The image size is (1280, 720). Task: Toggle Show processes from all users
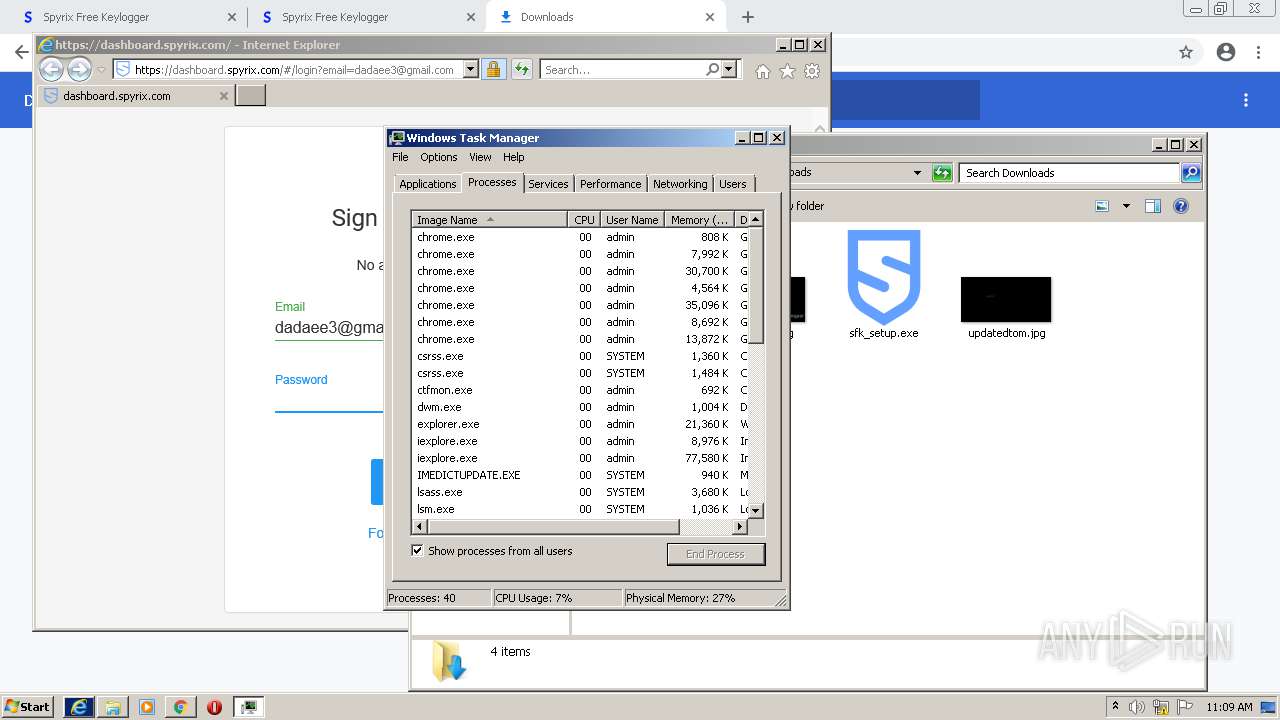click(x=417, y=551)
